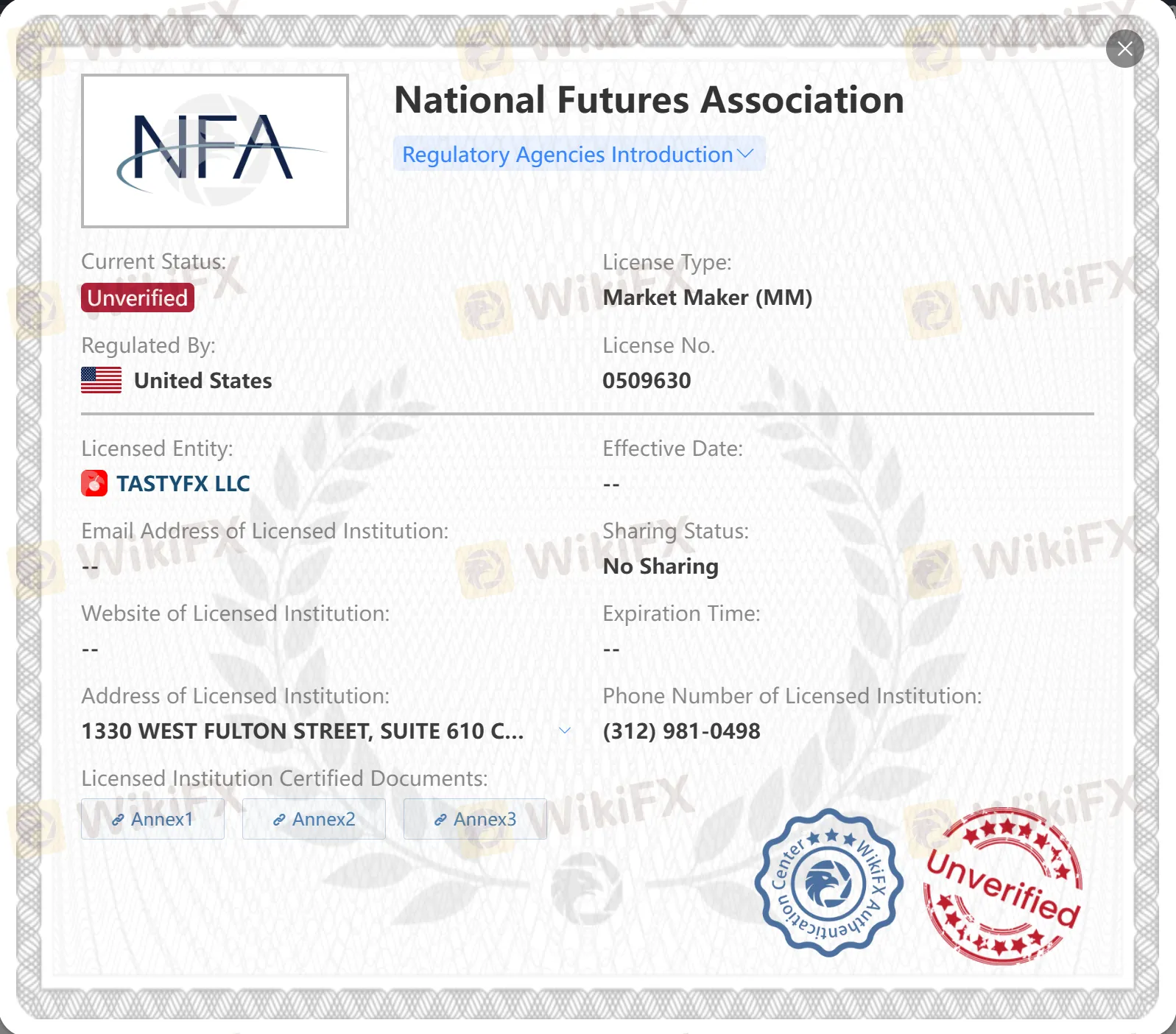Click the NFA logo image

pyautogui.click(x=215, y=151)
